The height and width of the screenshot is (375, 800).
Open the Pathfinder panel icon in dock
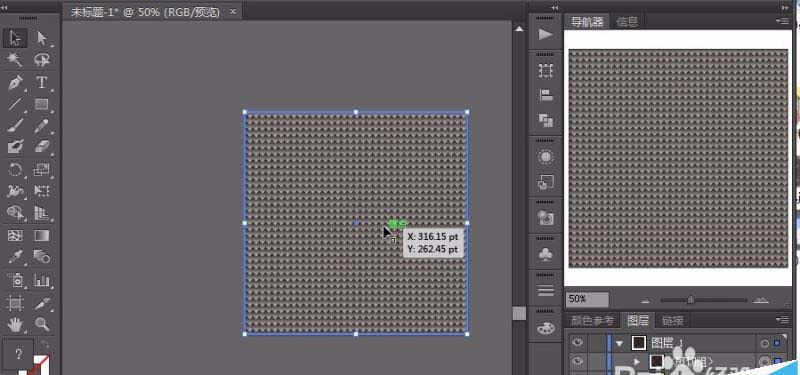(545, 120)
